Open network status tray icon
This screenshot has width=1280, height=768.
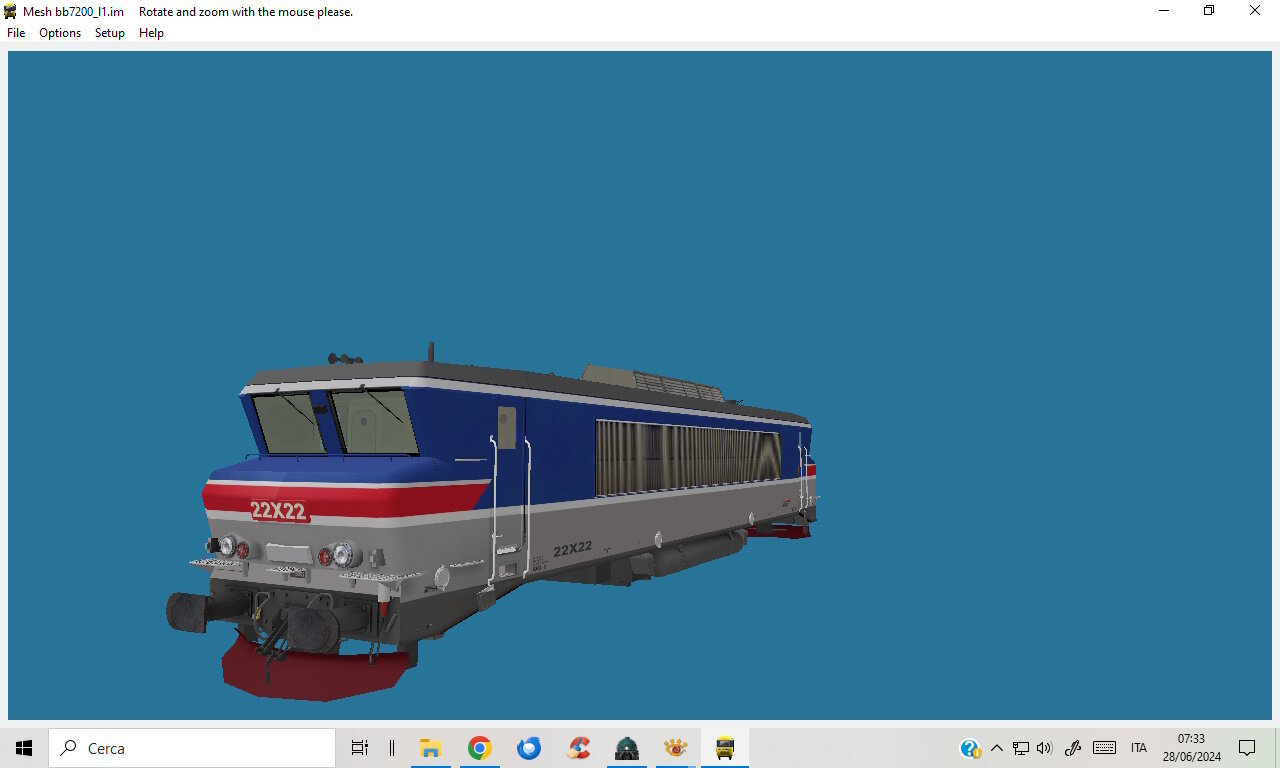[x=1021, y=748]
